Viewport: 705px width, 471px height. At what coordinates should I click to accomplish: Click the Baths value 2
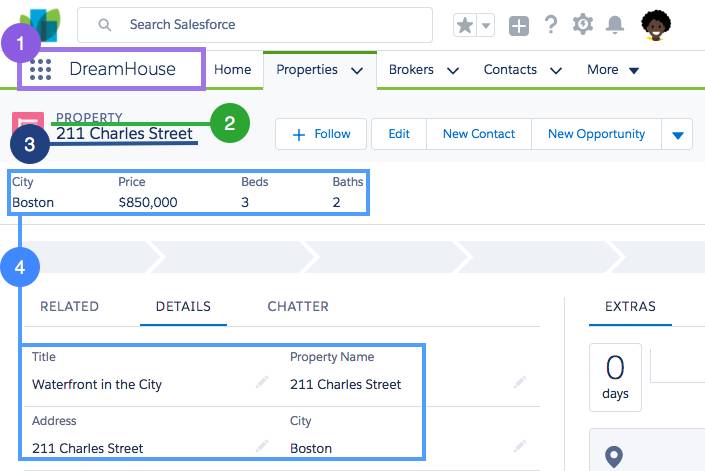[x=336, y=202]
